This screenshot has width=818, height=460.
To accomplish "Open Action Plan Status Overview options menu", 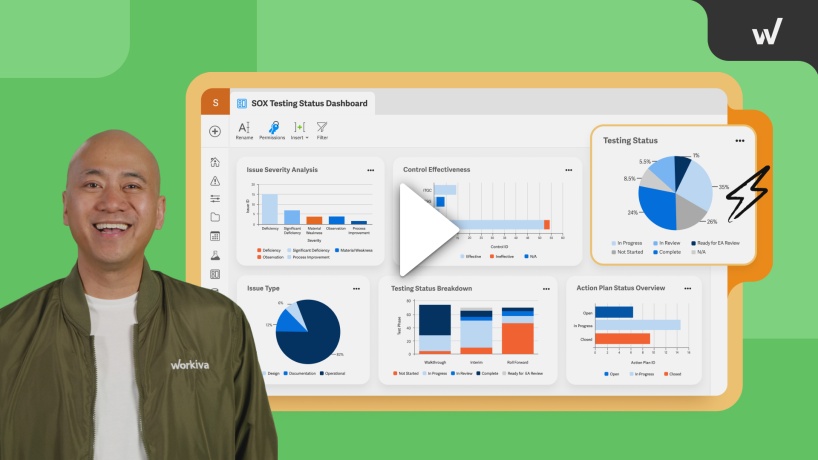I will [x=688, y=288].
